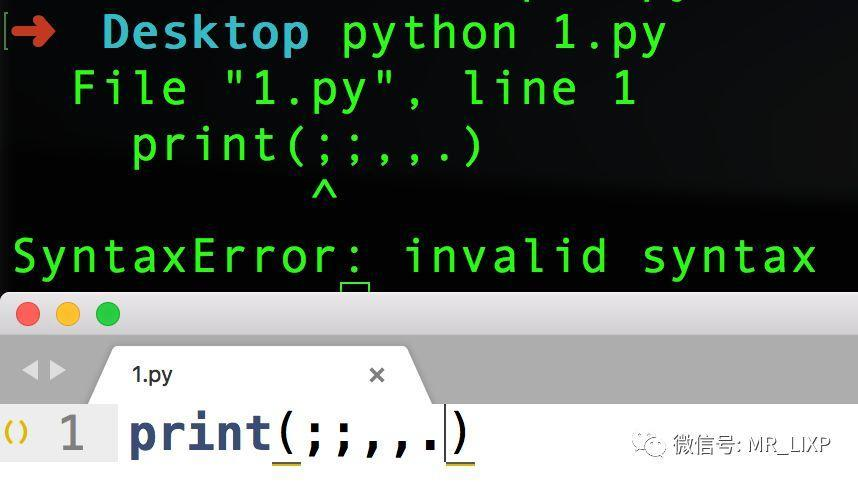Go to next tab with right arrow
This screenshot has height=482, width=858.
(57, 370)
